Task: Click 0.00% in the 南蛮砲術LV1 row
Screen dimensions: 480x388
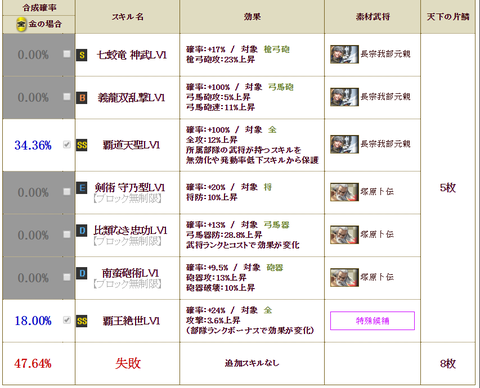Action: (x=33, y=278)
